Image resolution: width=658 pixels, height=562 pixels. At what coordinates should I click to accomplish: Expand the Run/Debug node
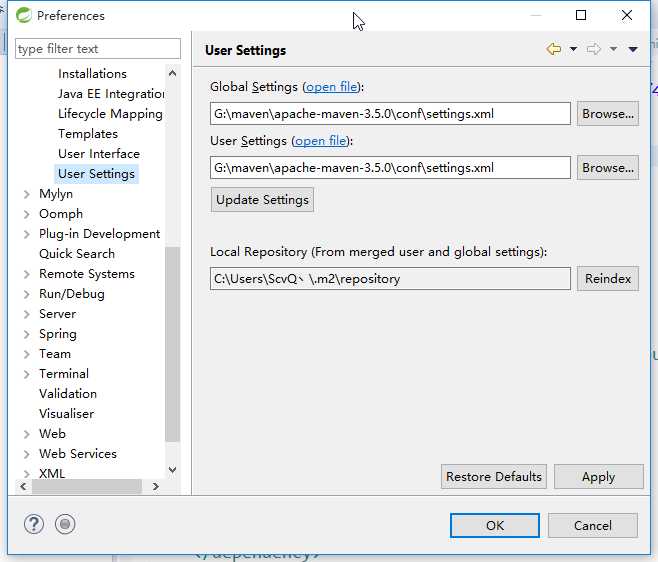26,294
